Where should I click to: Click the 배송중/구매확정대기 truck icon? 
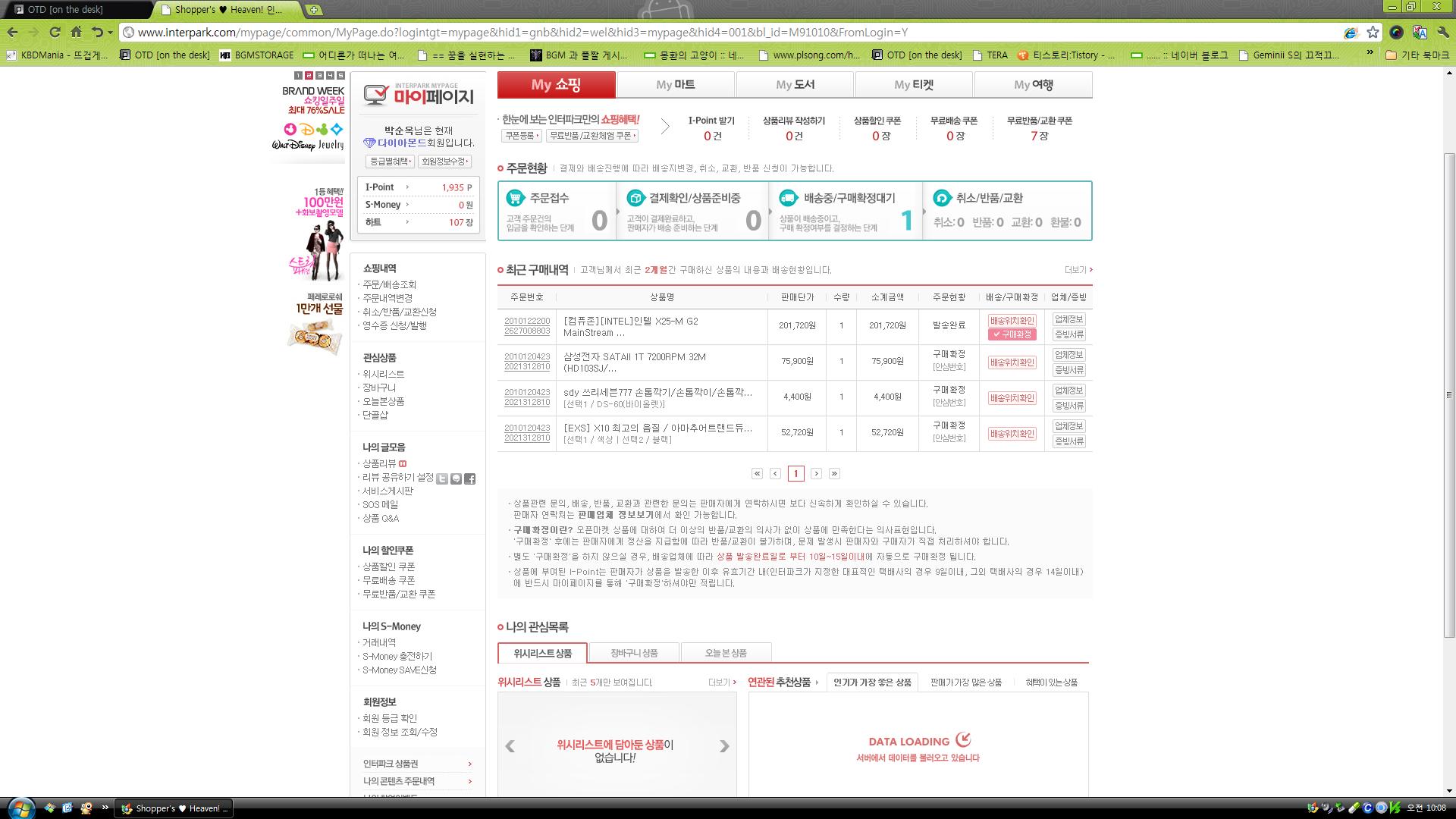[x=789, y=198]
